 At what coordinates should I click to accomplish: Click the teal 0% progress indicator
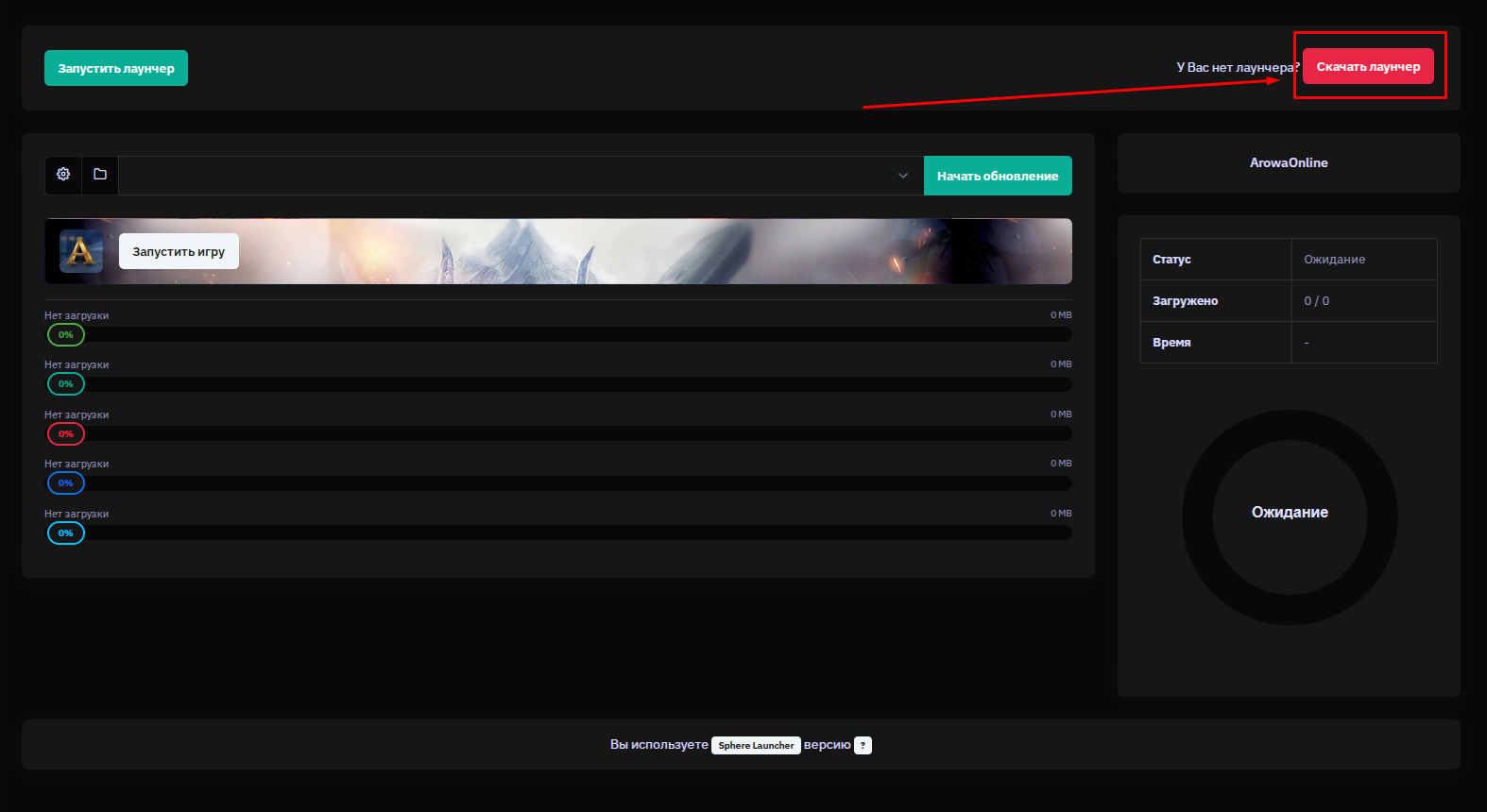click(66, 384)
